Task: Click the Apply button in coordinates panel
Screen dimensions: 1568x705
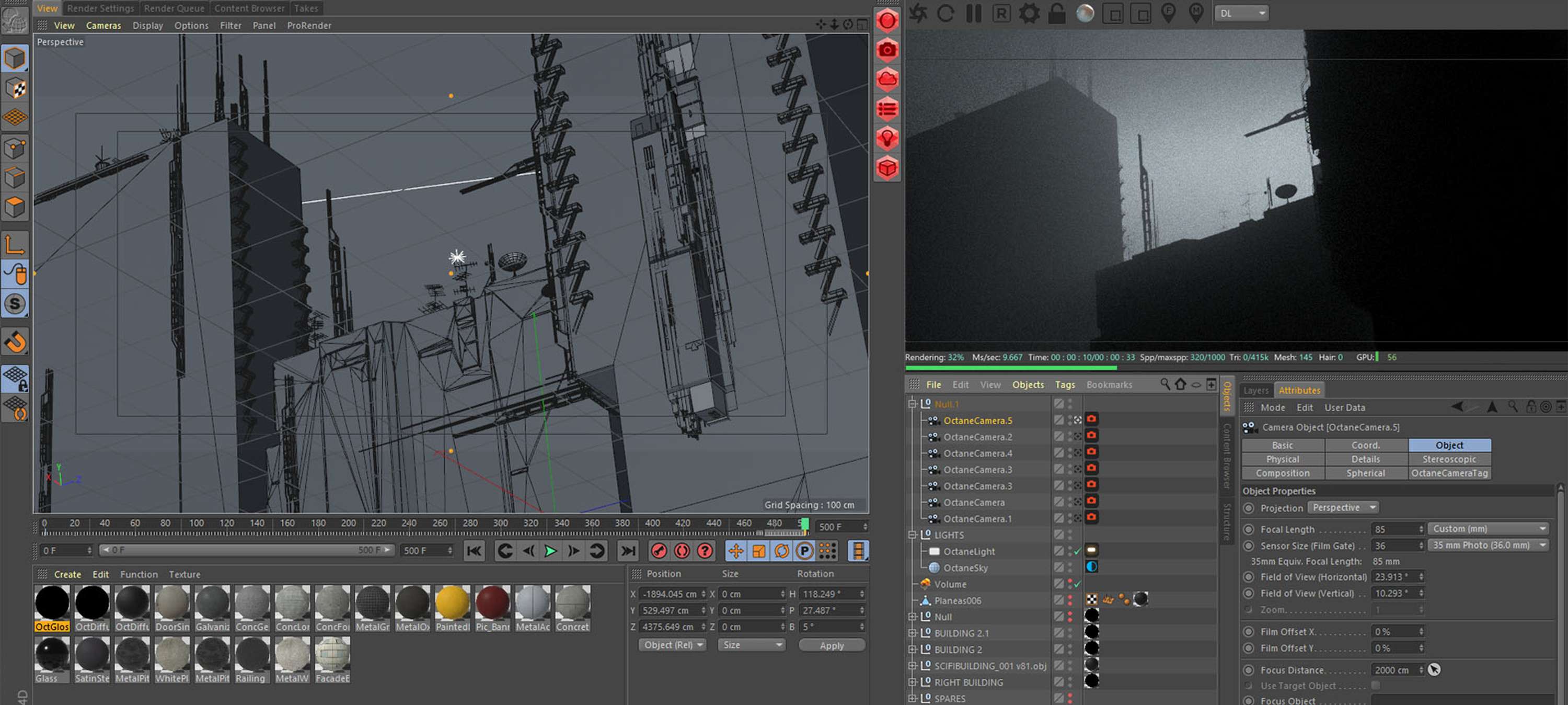Action: [832, 645]
